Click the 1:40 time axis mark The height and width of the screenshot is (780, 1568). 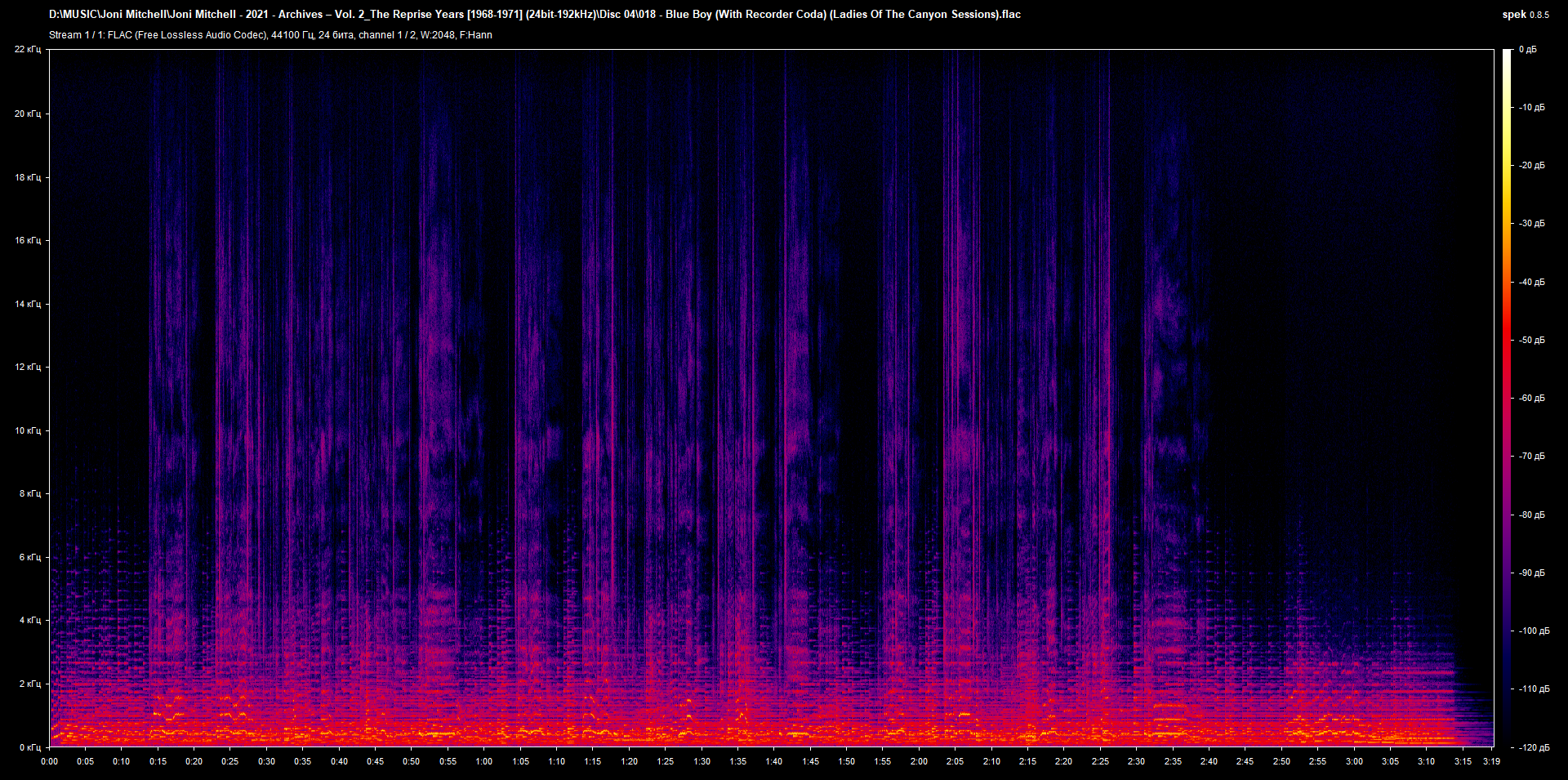click(x=773, y=760)
